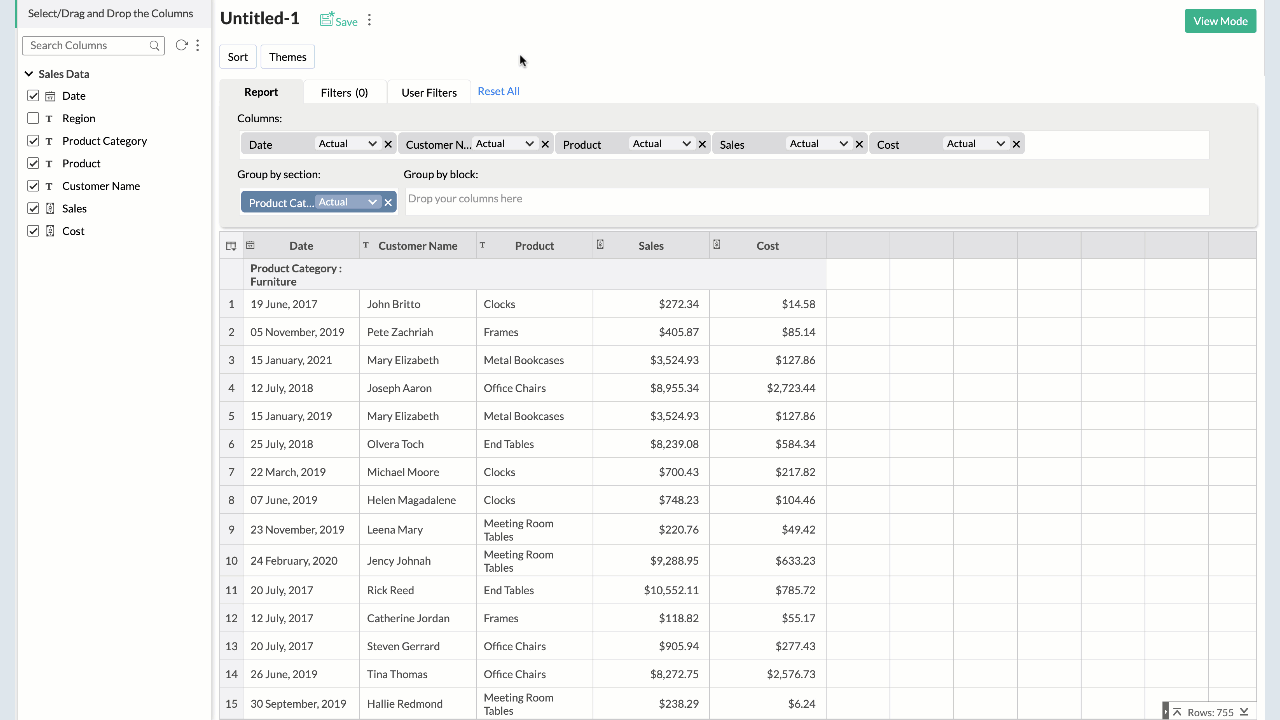Click the Sales numeric type icon in sidebar
1280x720 pixels.
pyautogui.click(x=50, y=208)
